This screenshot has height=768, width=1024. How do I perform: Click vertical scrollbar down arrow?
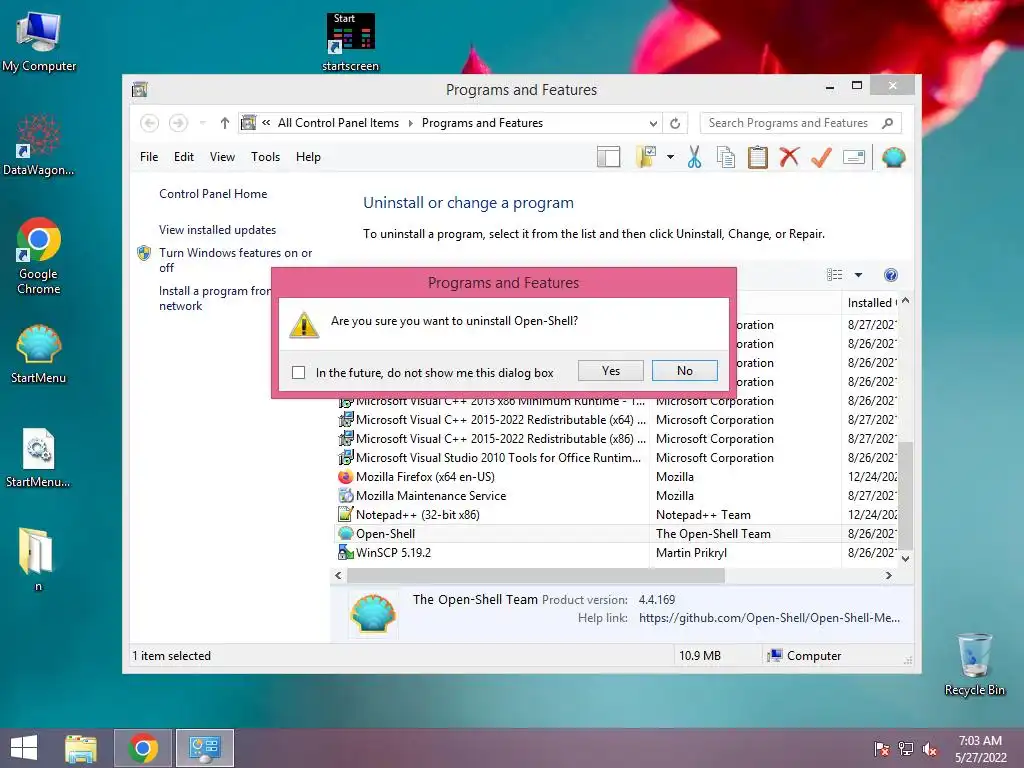tap(905, 558)
